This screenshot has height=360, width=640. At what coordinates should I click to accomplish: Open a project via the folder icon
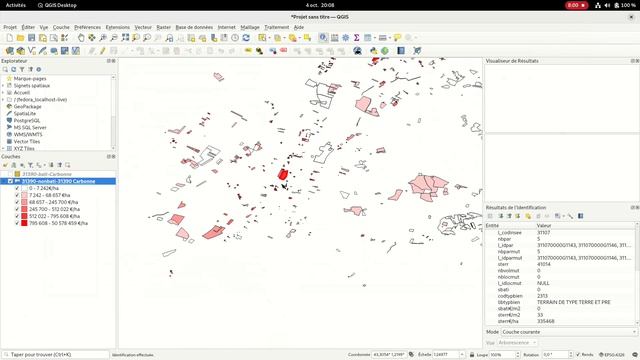[x=20, y=38]
